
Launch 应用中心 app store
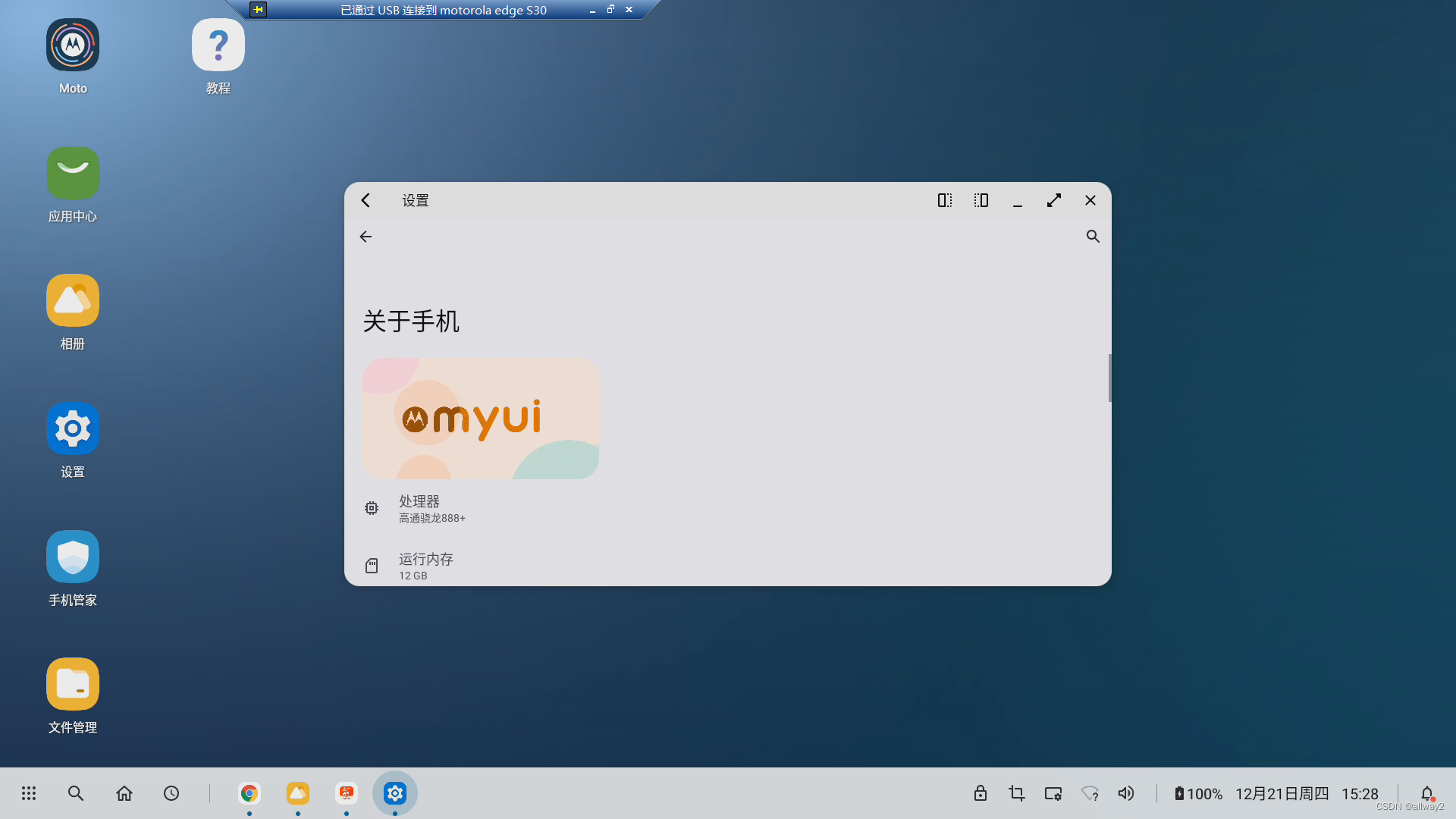point(73,173)
